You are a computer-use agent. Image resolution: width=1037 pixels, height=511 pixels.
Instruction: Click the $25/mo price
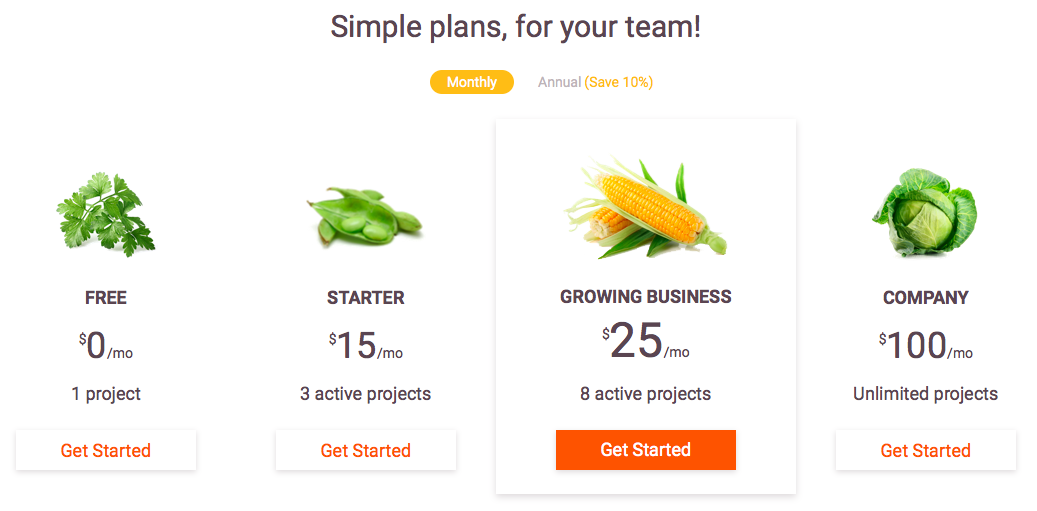coord(645,342)
